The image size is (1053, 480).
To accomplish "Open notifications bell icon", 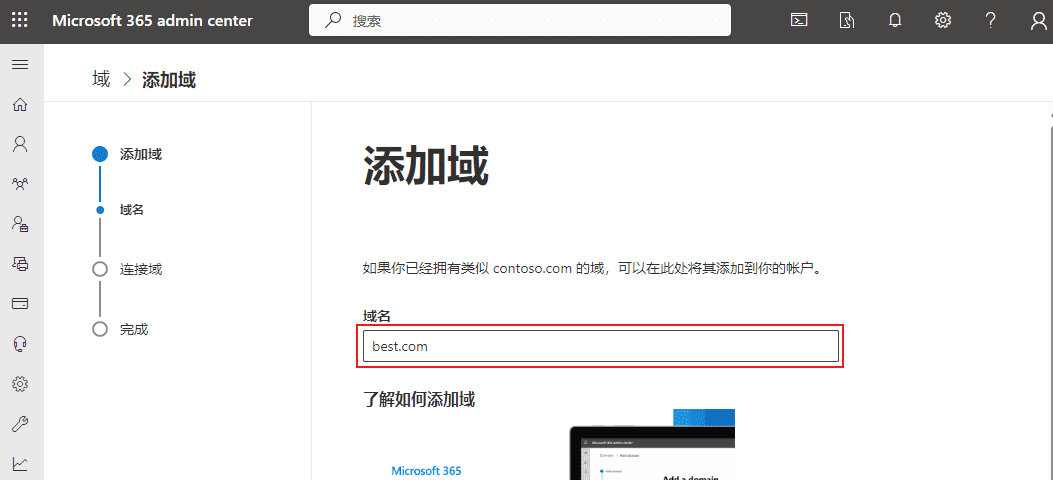I will (895, 20).
